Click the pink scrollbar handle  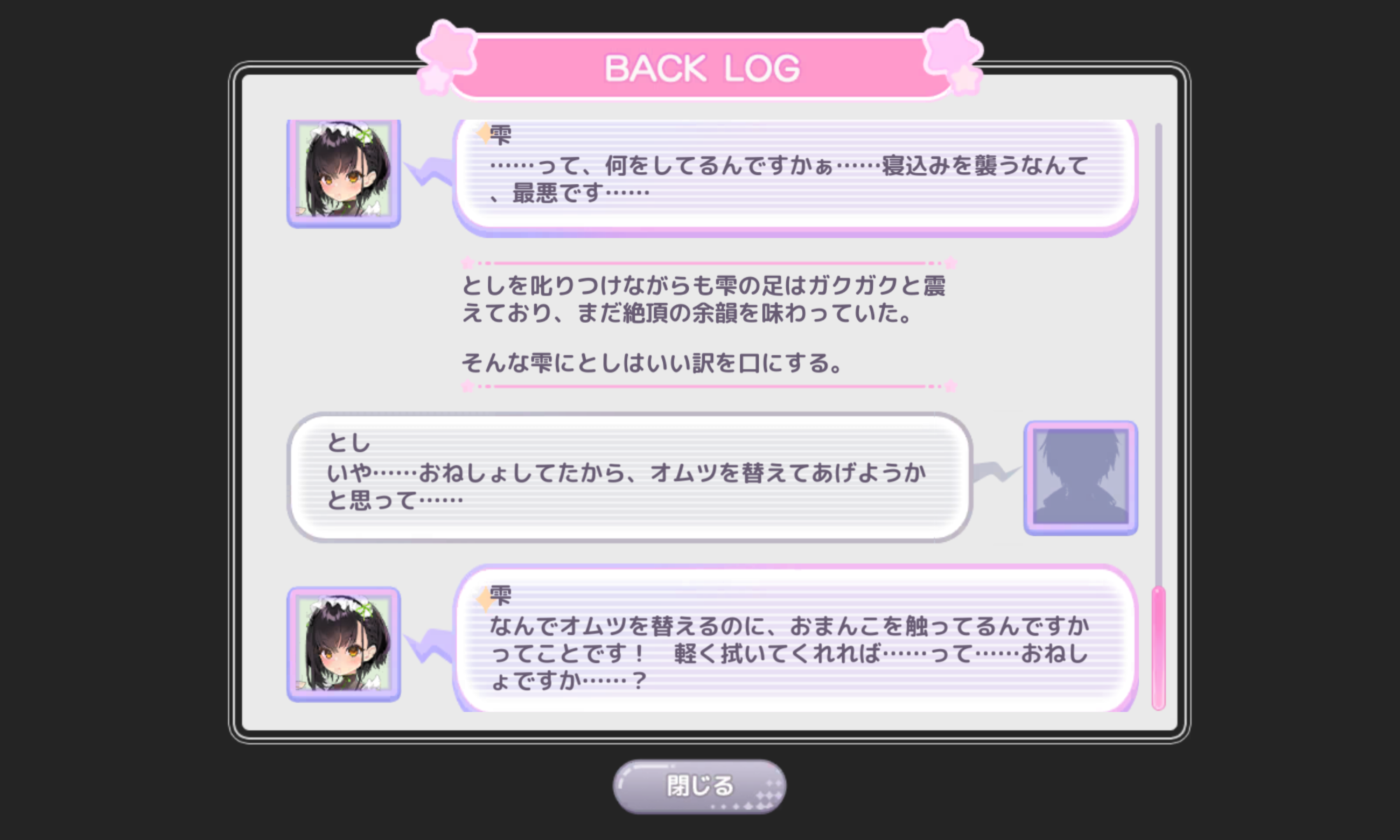(1158, 649)
